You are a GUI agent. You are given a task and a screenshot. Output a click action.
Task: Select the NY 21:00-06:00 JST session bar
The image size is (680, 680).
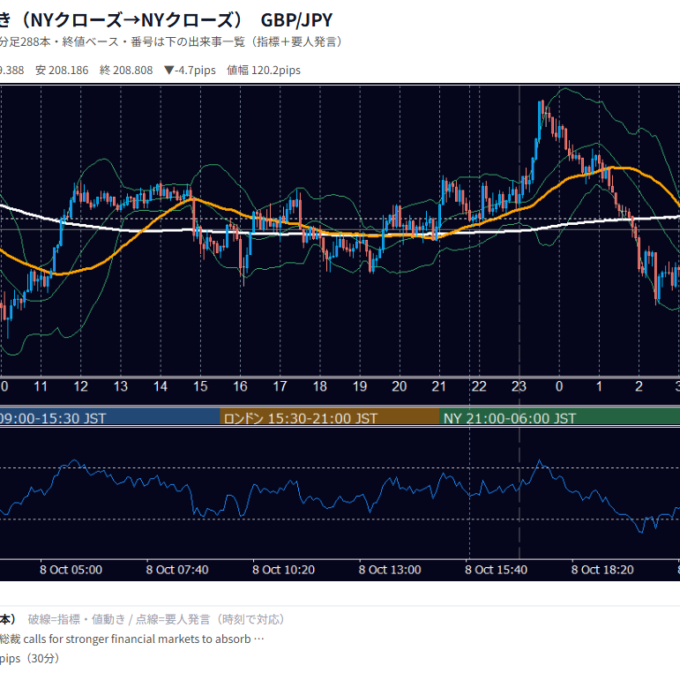coord(559,418)
